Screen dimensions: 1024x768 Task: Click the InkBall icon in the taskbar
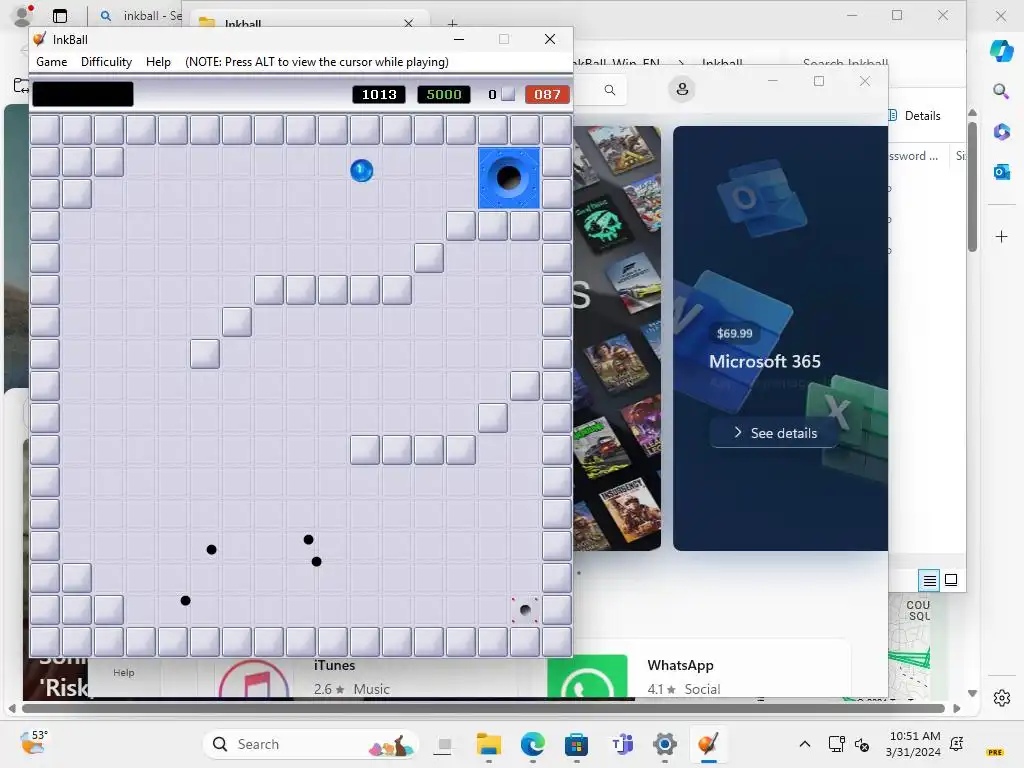coord(709,744)
